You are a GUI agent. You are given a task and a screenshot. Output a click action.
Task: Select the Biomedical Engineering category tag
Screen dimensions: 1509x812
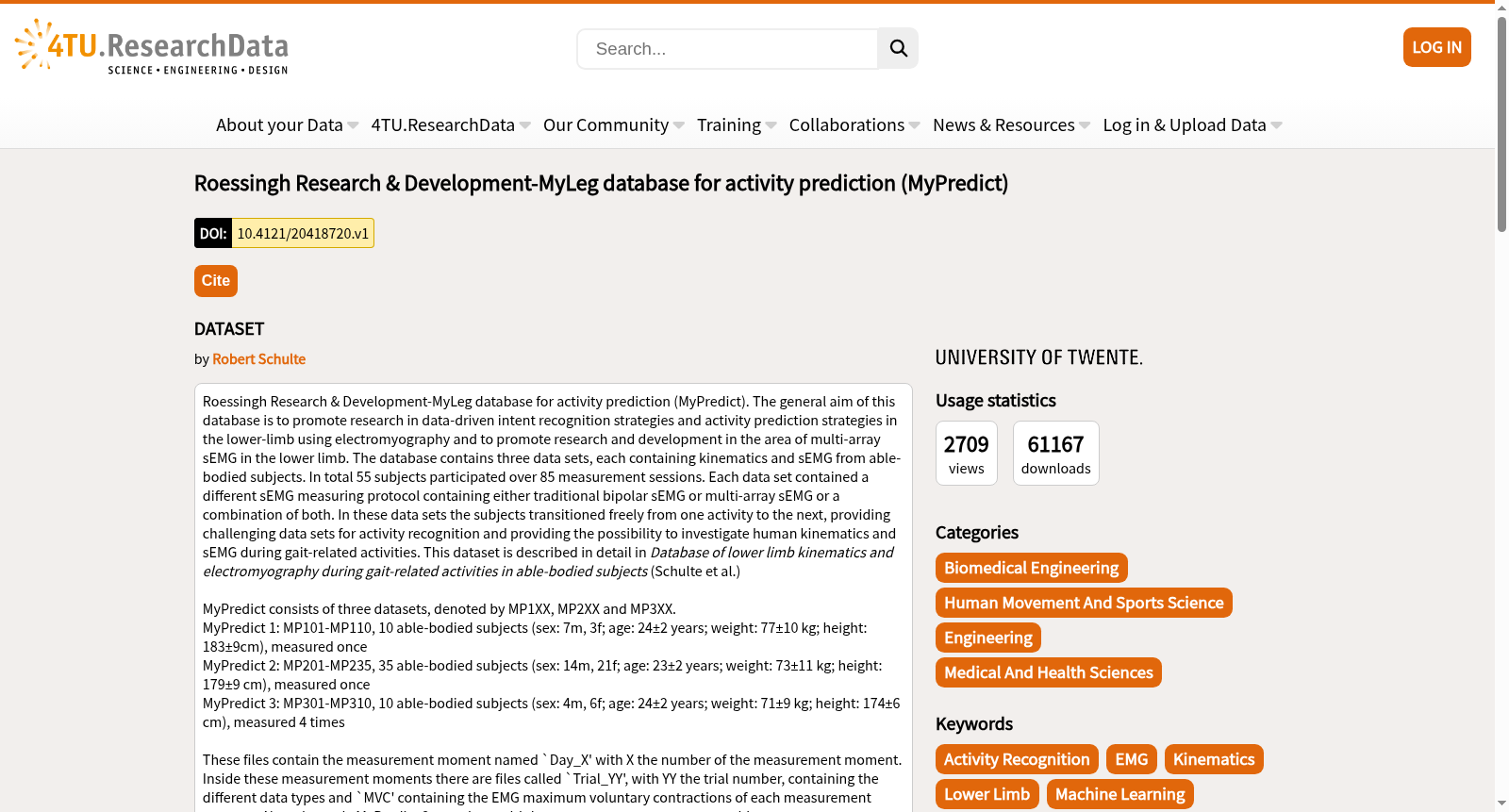1032,568
